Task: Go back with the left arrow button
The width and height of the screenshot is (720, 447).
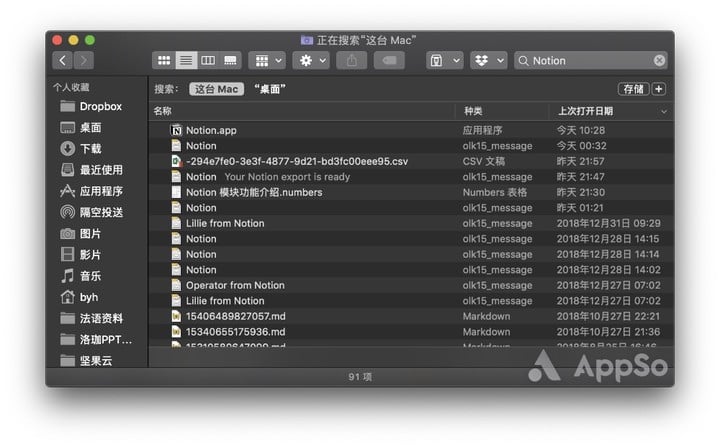Action: click(x=62, y=60)
